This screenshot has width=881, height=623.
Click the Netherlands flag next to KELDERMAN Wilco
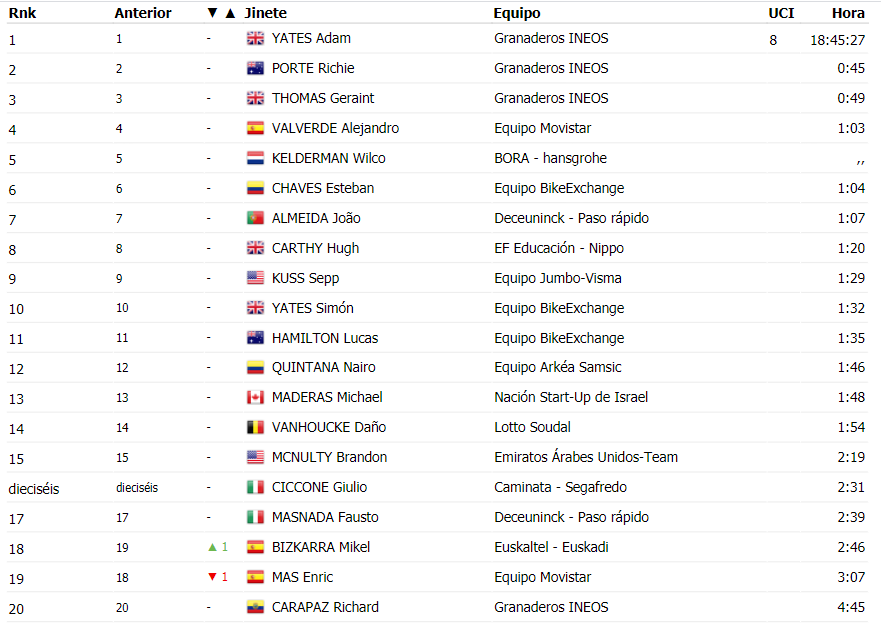click(255, 158)
